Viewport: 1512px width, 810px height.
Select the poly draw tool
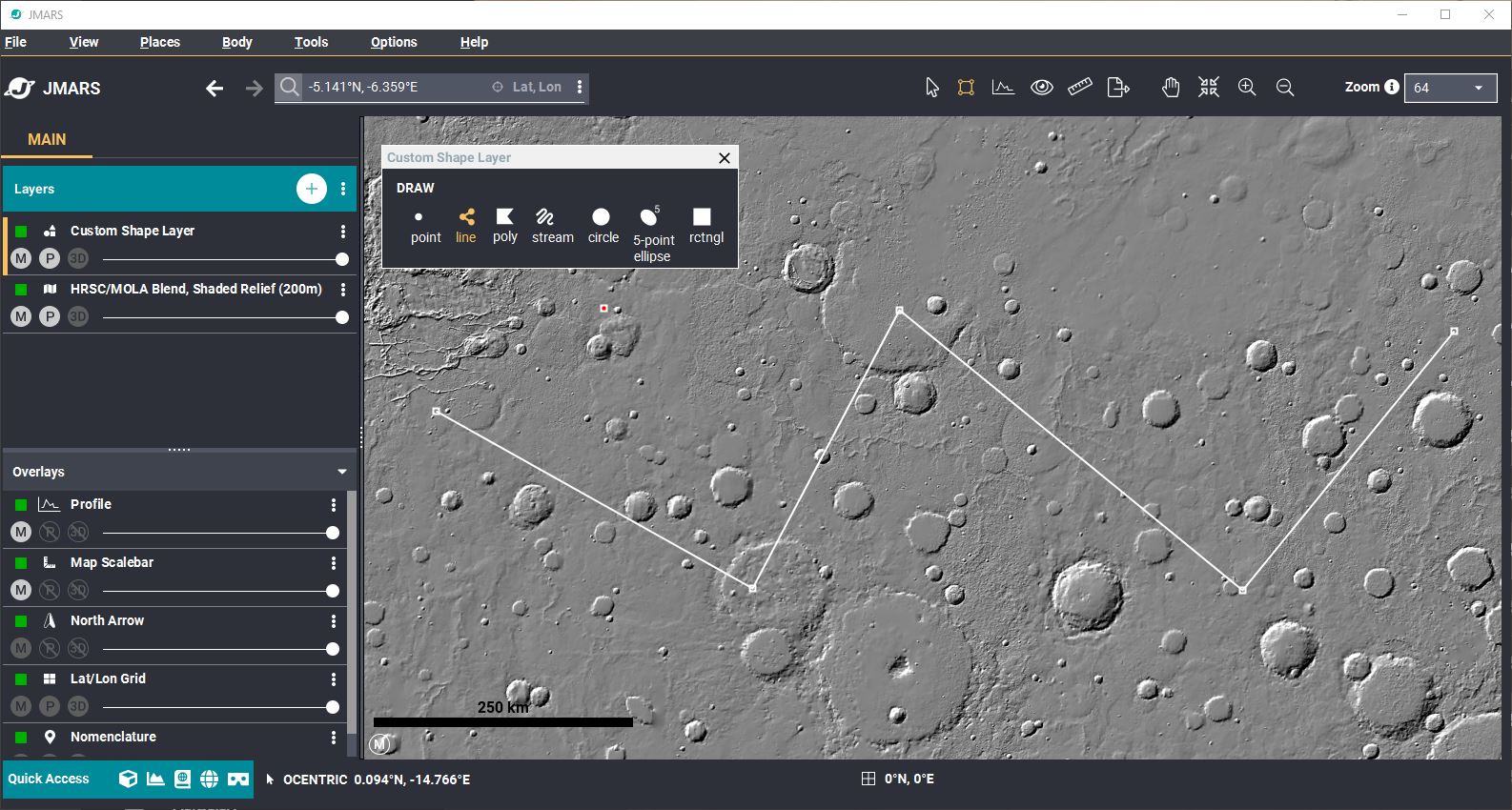505,227
